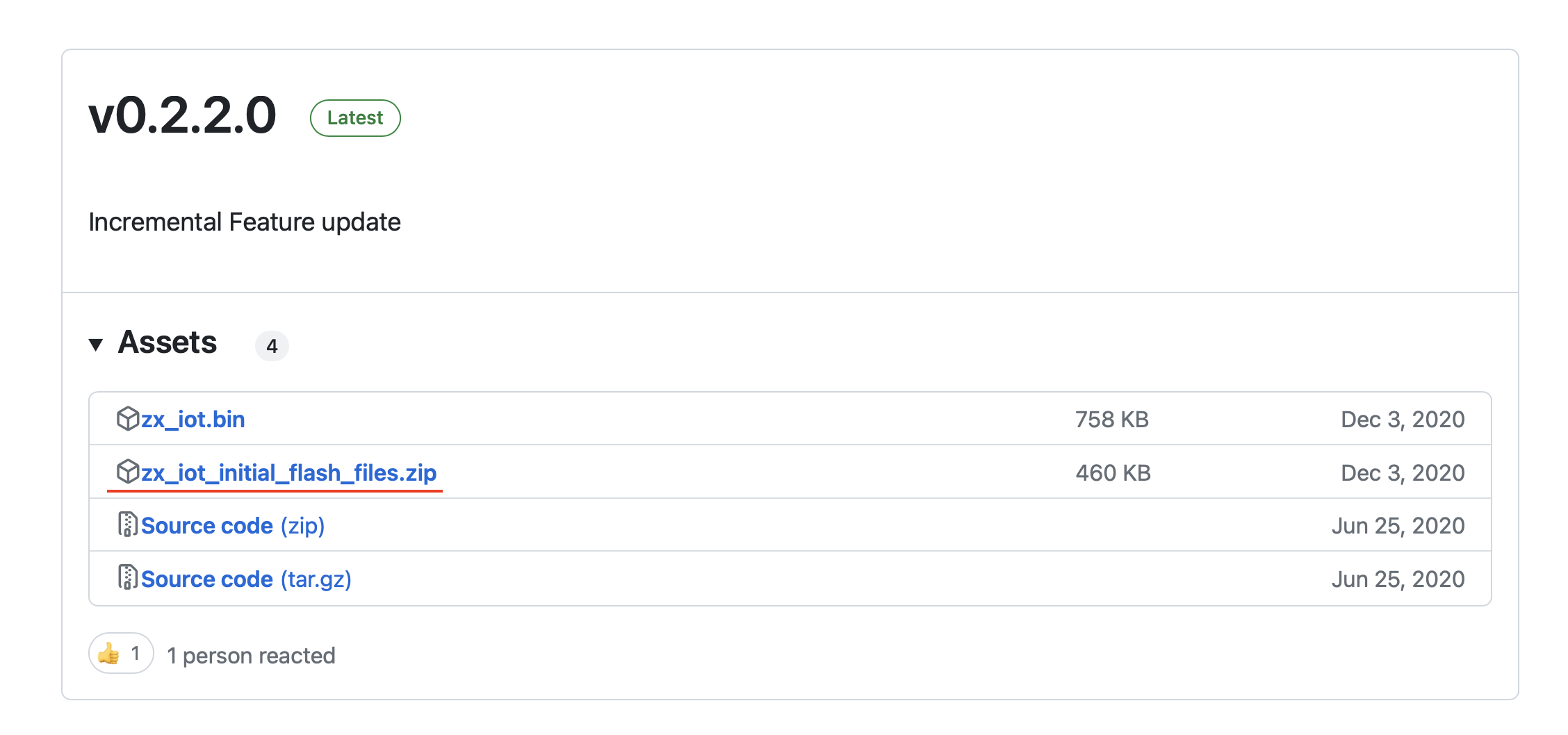
Task: Click the archive icon beside Source code (tar.gz)
Action: pos(127,578)
